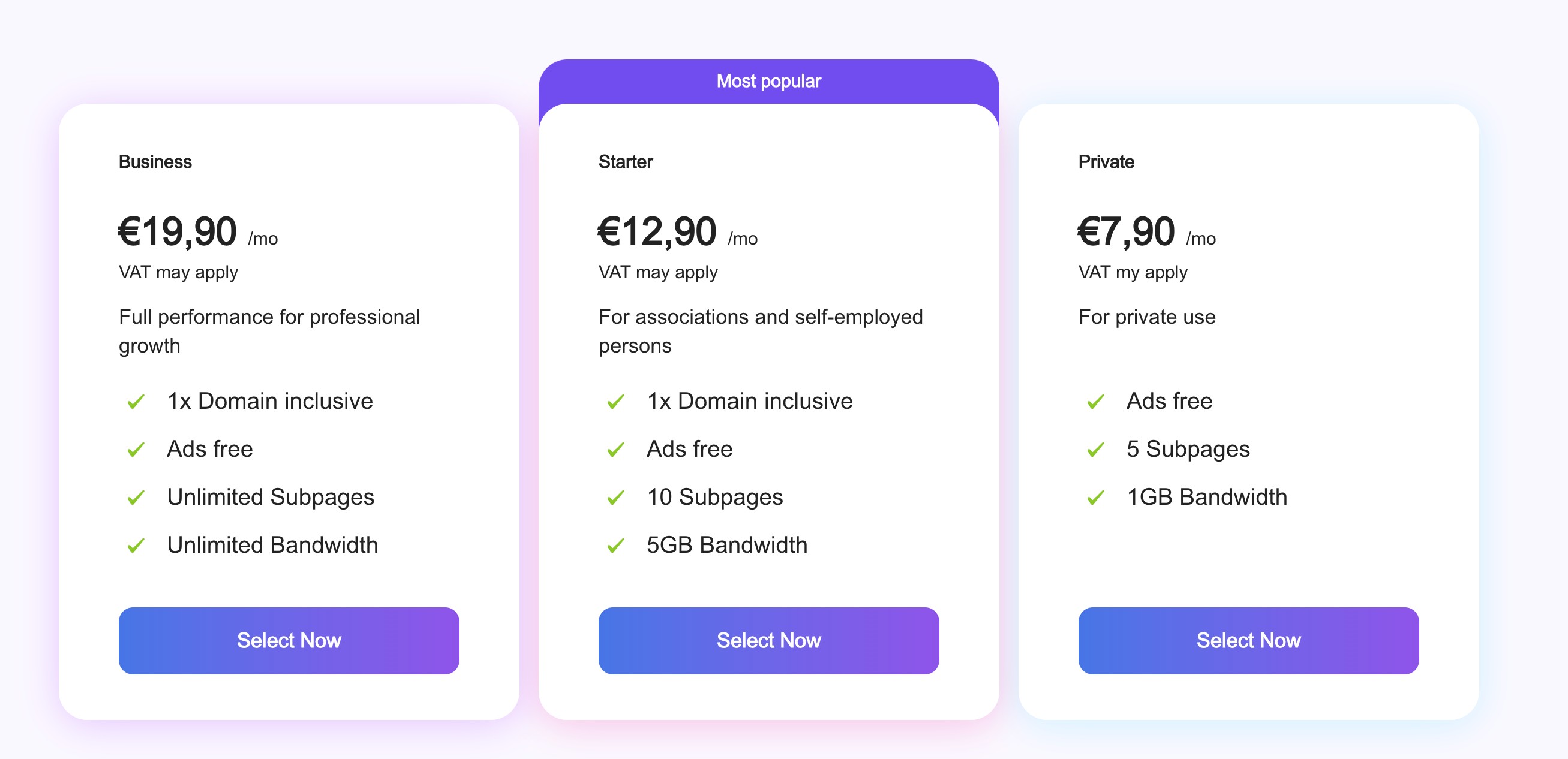
Task: Click the For private use description
Action: (1146, 317)
